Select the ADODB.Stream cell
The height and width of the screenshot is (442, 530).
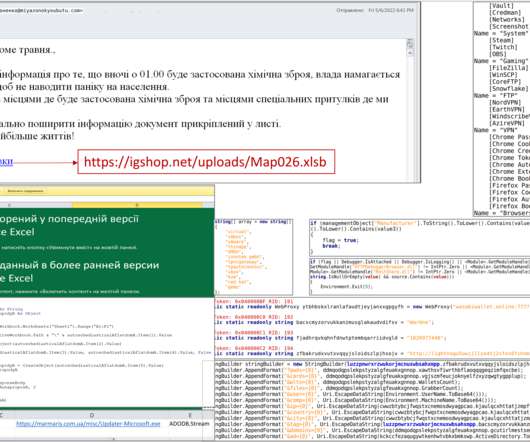[189, 423]
